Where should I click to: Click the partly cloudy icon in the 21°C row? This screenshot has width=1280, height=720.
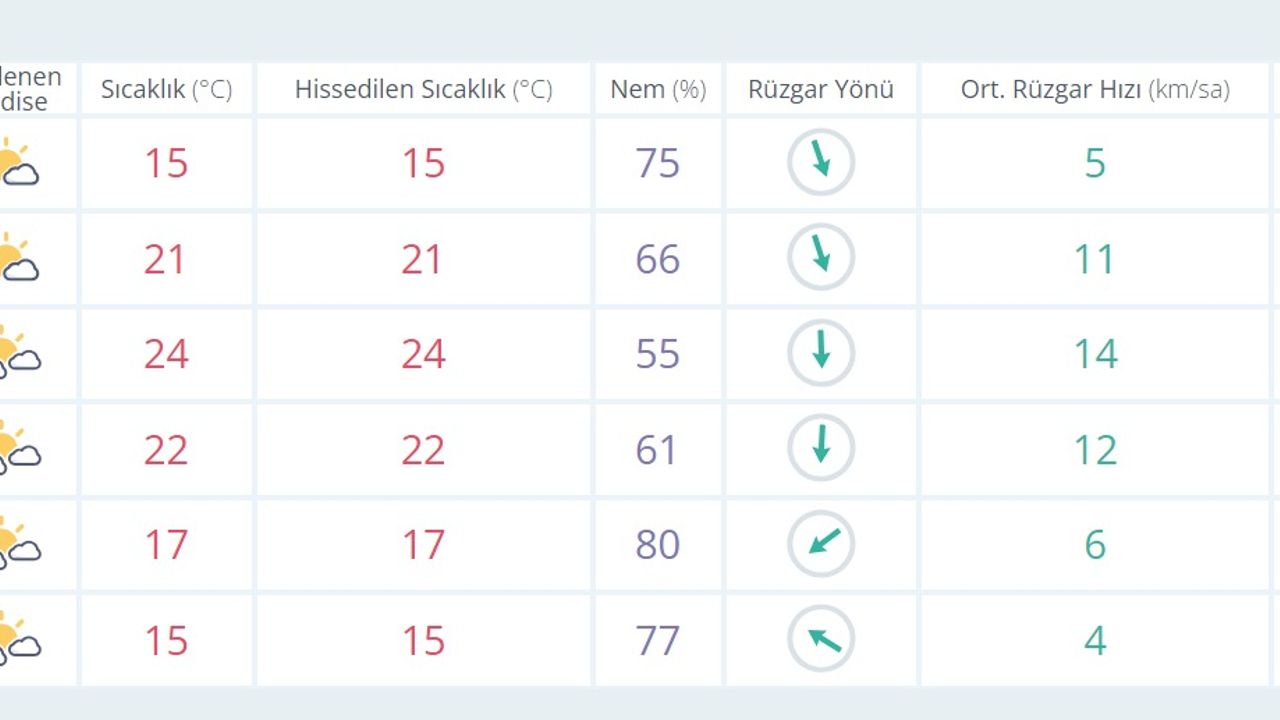(18, 258)
